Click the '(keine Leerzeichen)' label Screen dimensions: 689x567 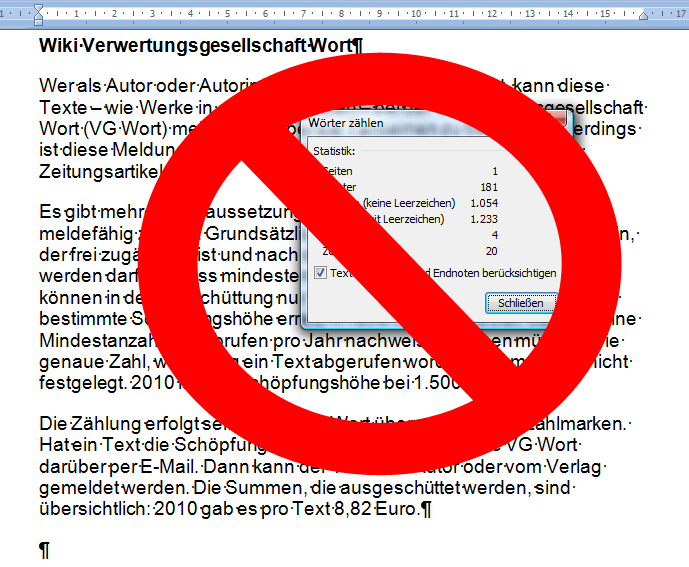point(409,203)
